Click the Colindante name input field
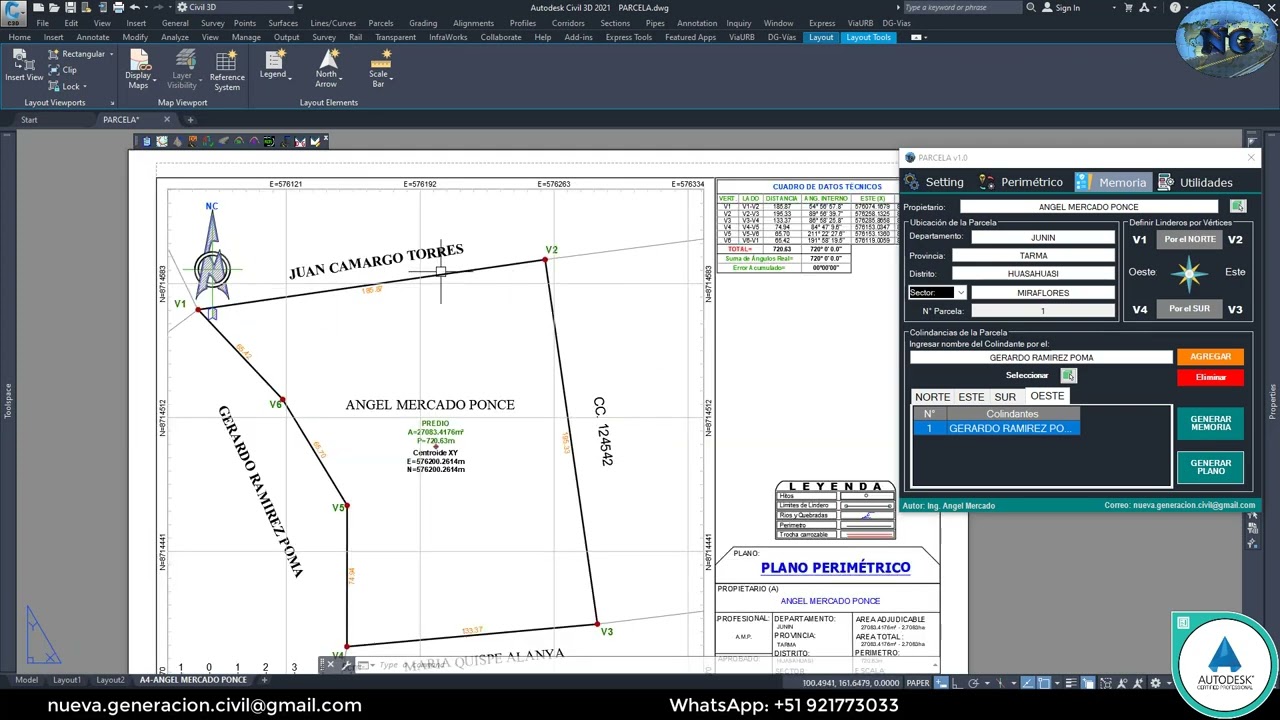 (x=1040, y=357)
